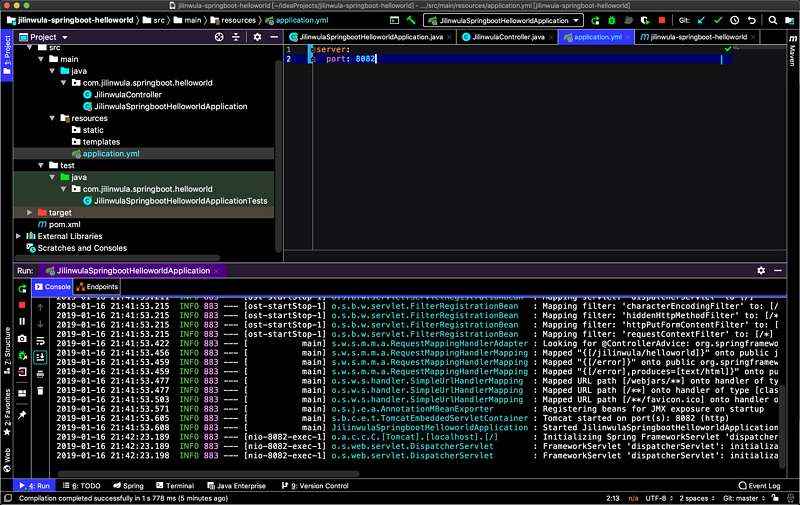
Task: Click the up arrow in the console toolbar
Action: [40, 307]
